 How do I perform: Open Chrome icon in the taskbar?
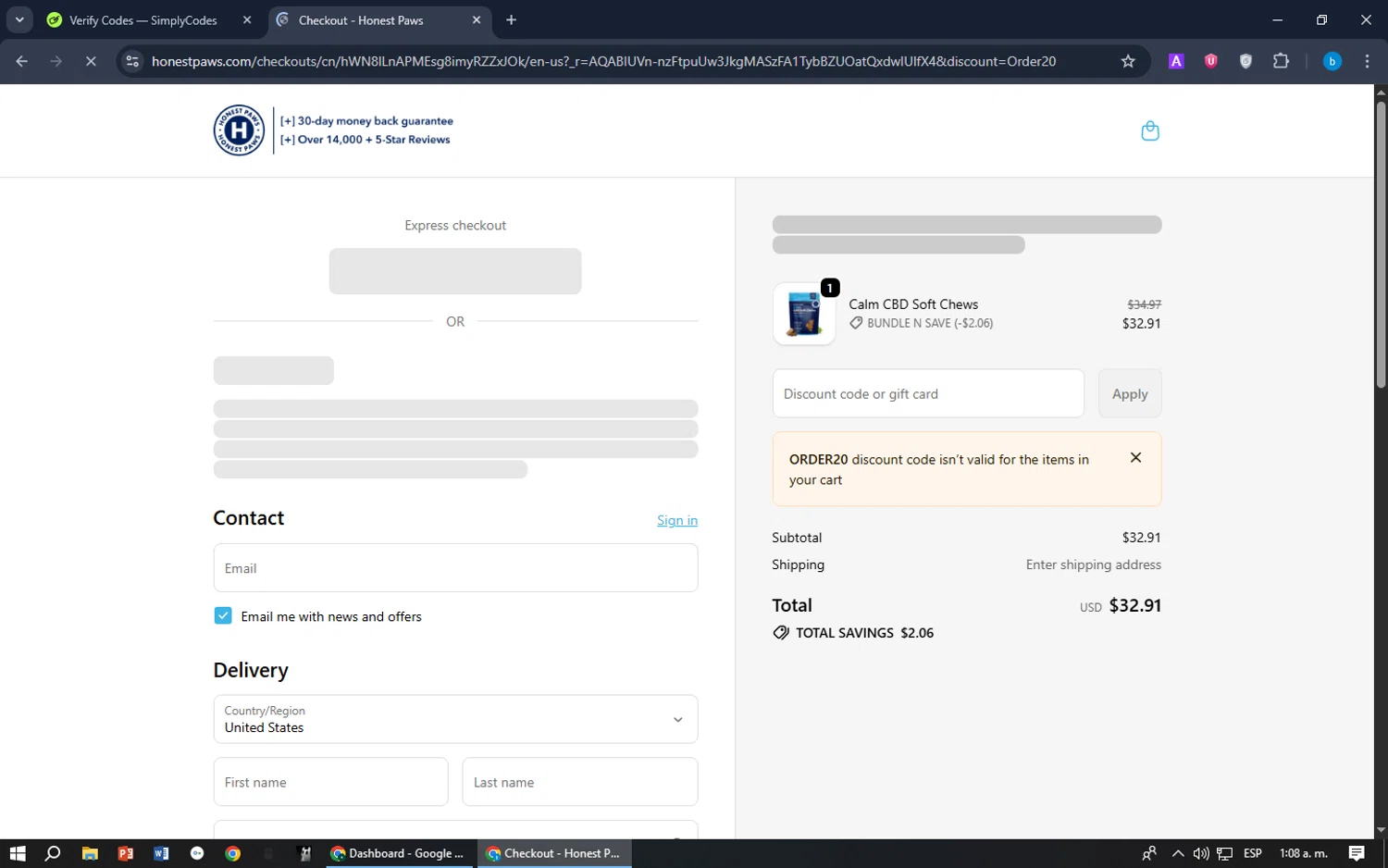(233, 853)
